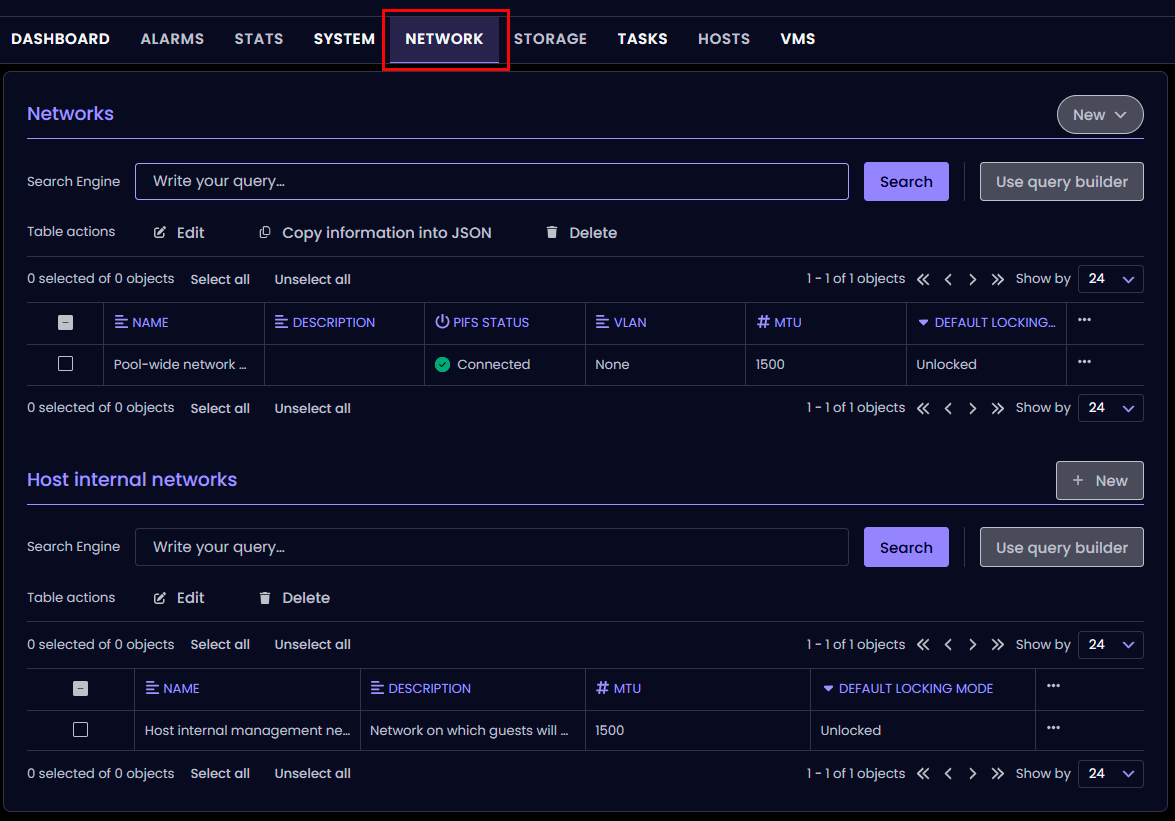The width and height of the screenshot is (1175, 821).
Task: Click the Networks search query input field
Action: coord(491,182)
